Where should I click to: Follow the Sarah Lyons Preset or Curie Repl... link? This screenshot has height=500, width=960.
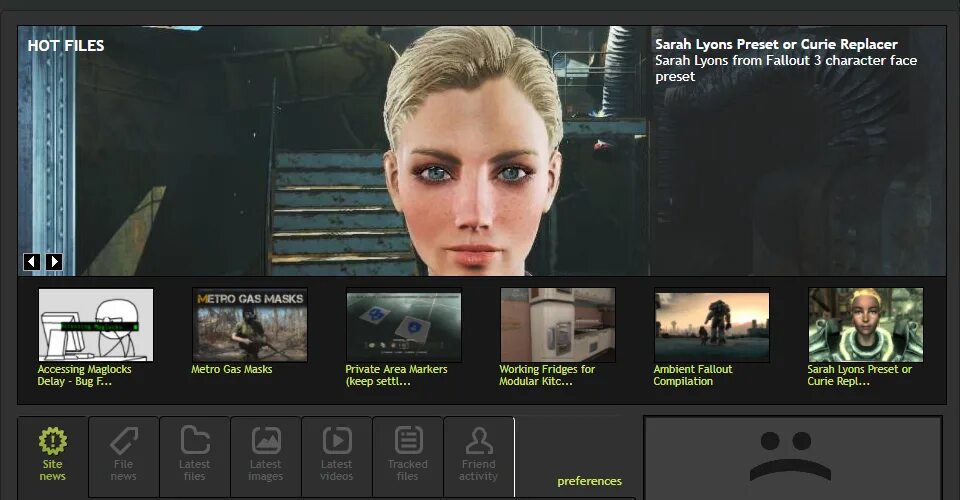[x=859, y=375]
